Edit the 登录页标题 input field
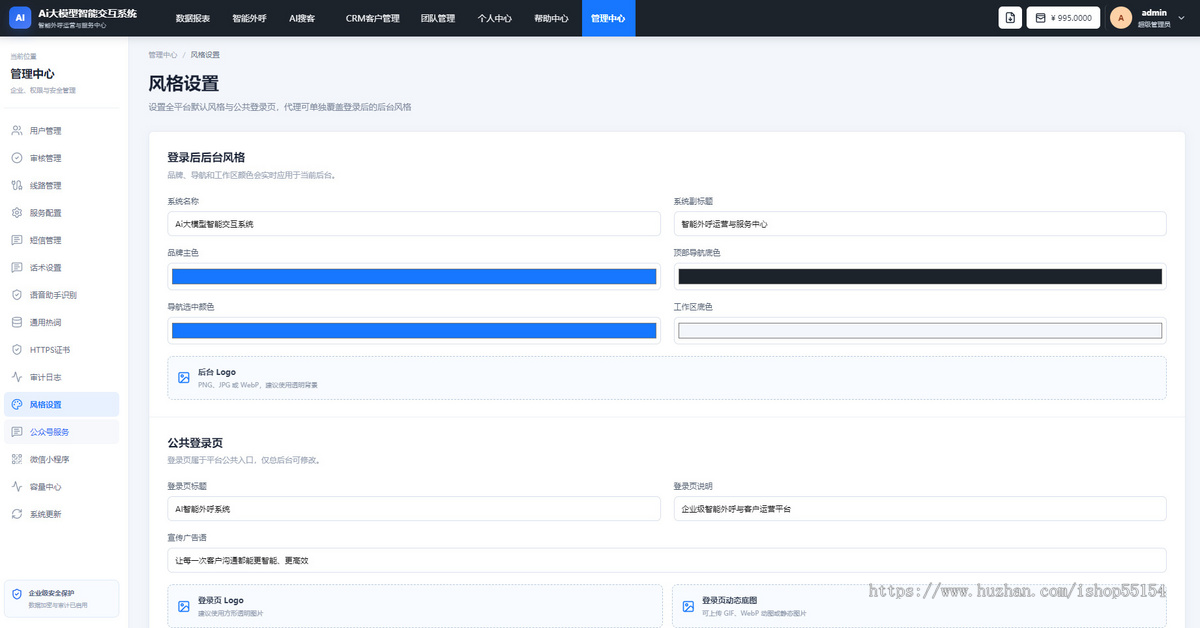The width and height of the screenshot is (1200, 628). tap(414, 508)
